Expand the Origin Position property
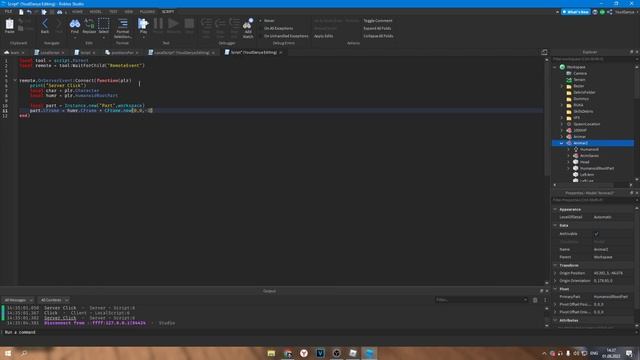This screenshot has width=640, height=360. coord(555,273)
